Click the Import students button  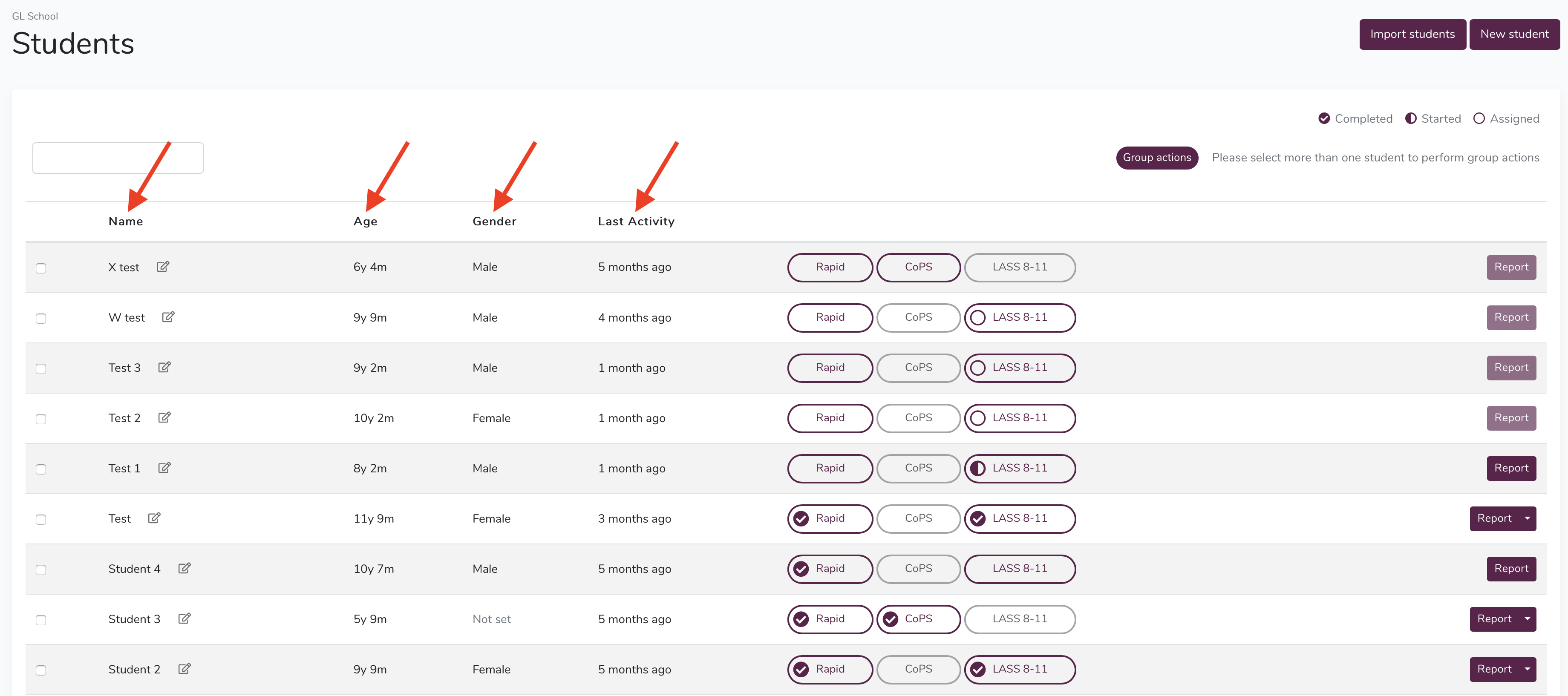pyautogui.click(x=1412, y=34)
